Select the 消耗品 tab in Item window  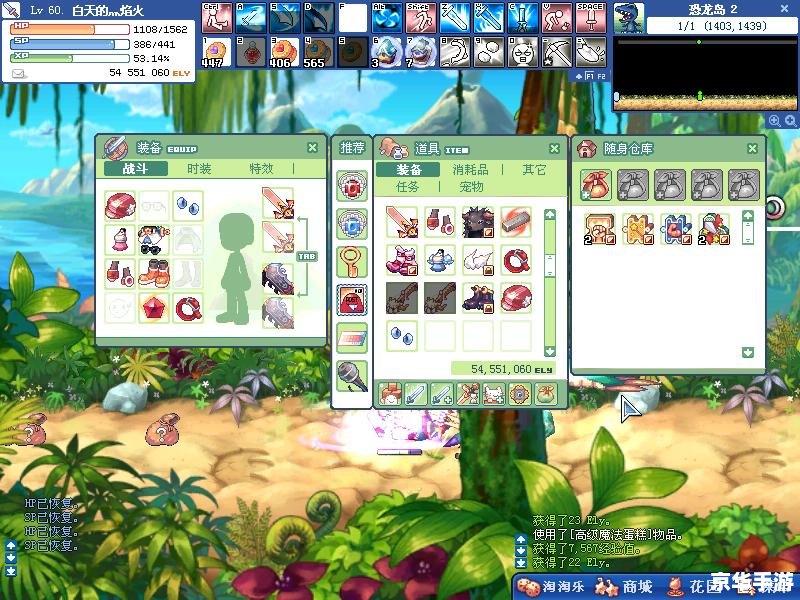coord(470,169)
